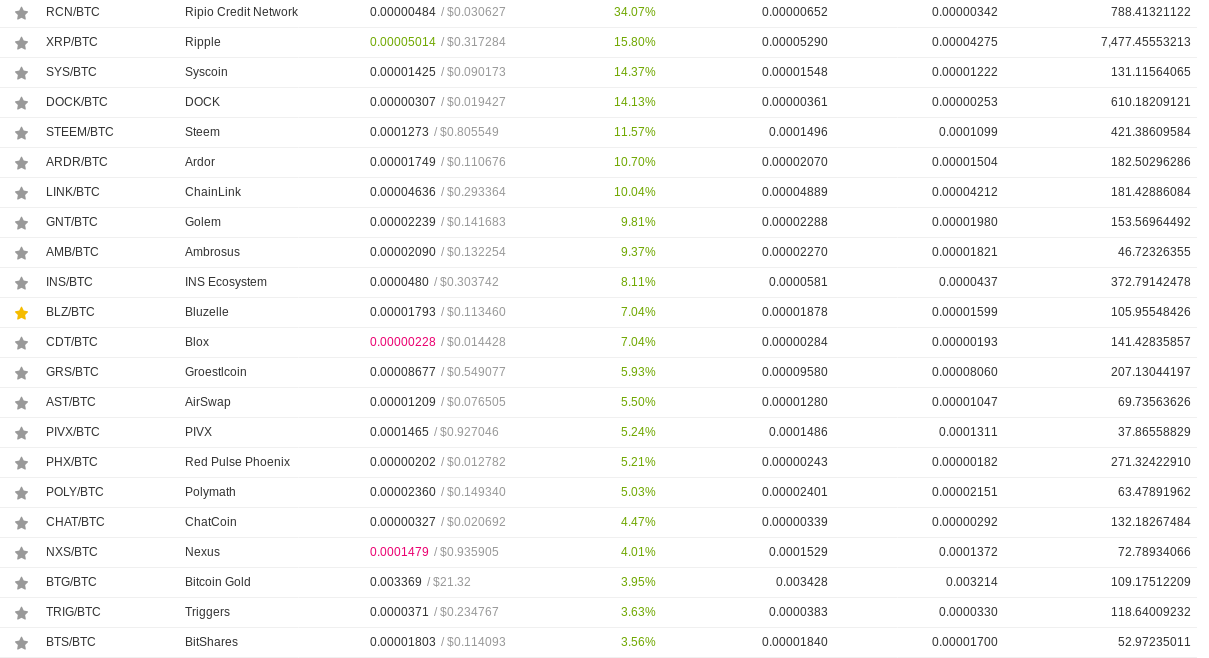Go to BLZ/BTC pair
The height and width of the screenshot is (658, 1209).
(x=70, y=312)
